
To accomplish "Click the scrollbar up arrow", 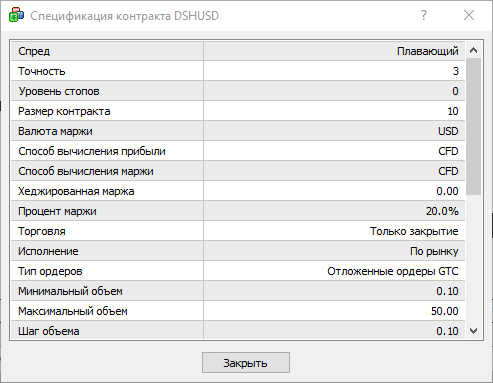I will pos(473,50).
